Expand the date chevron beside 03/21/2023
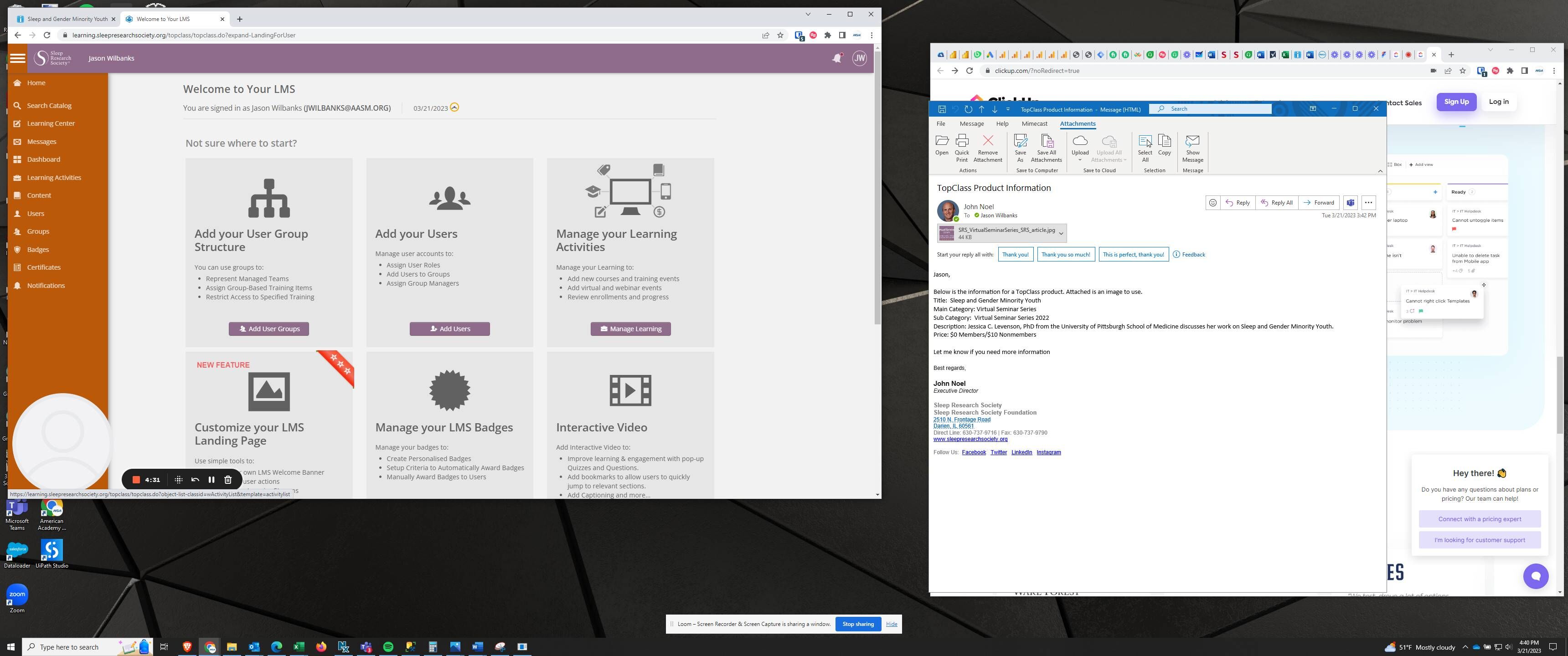Viewport: 1568px width, 656px height. click(x=454, y=107)
